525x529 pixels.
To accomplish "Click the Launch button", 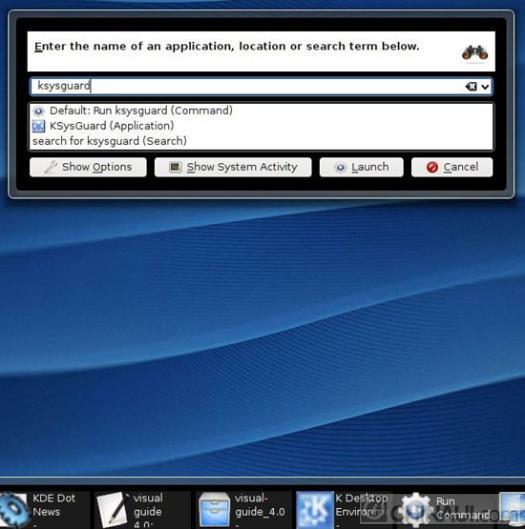I will [361, 167].
